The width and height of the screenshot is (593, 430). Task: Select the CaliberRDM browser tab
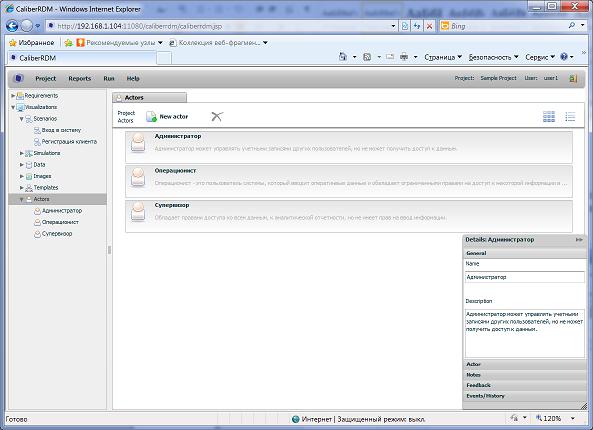tap(82, 58)
